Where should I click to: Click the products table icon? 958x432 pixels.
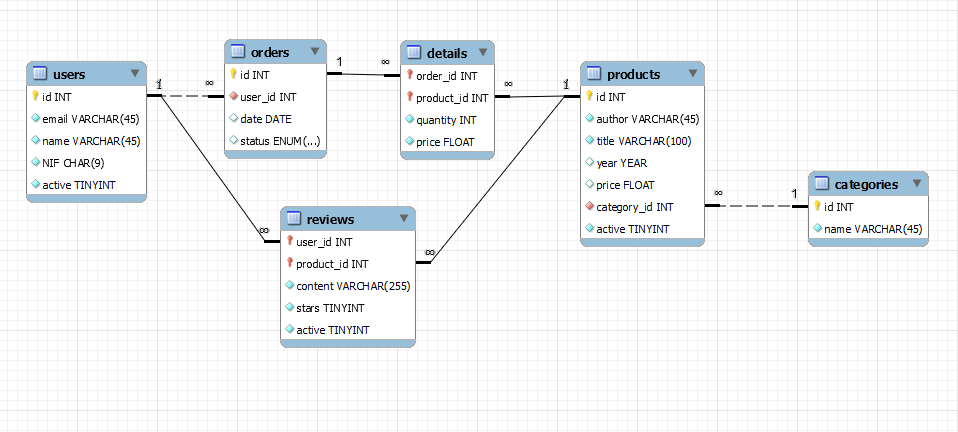point(593,74)
